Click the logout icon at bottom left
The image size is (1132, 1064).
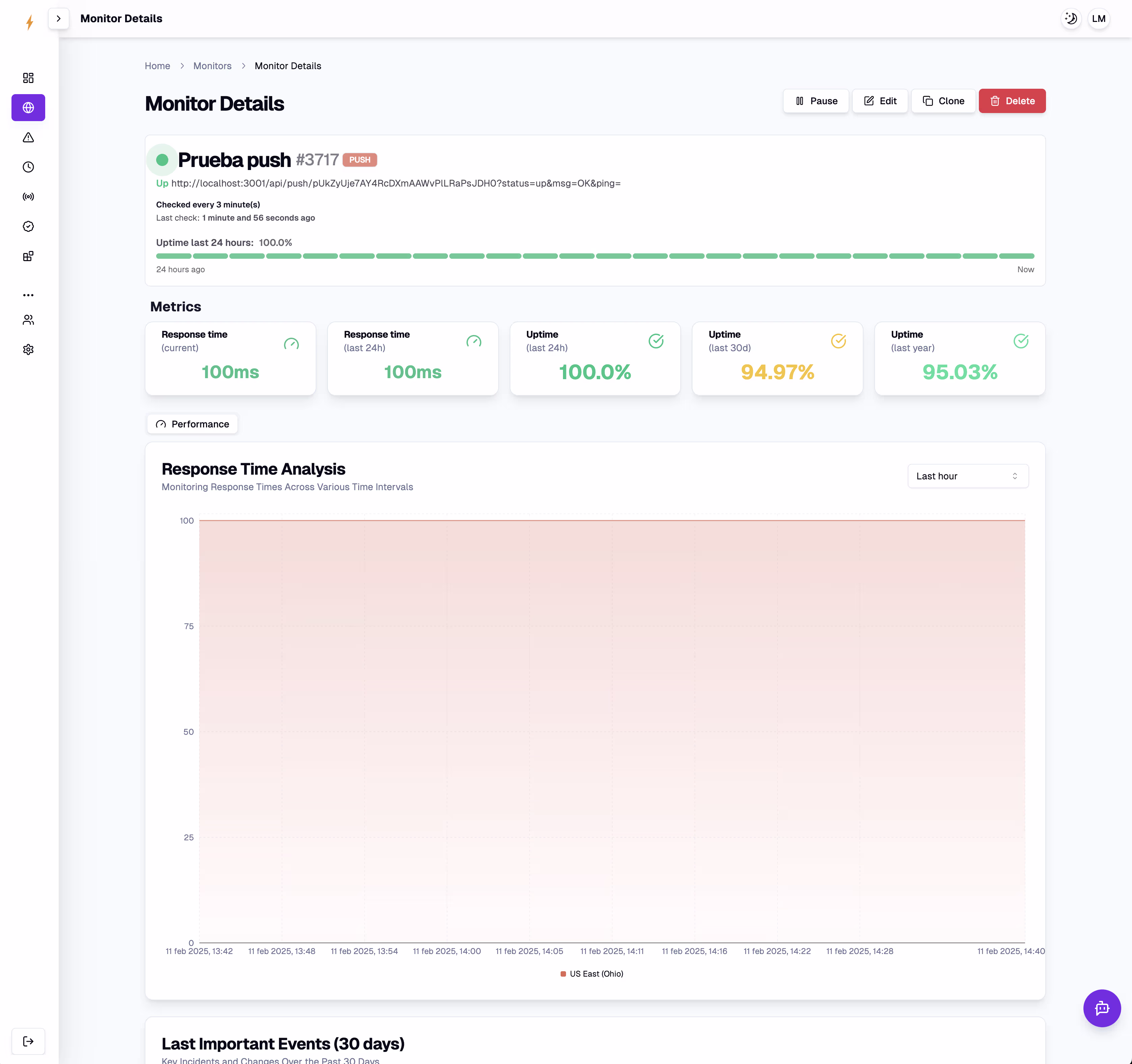point(28,1041)
